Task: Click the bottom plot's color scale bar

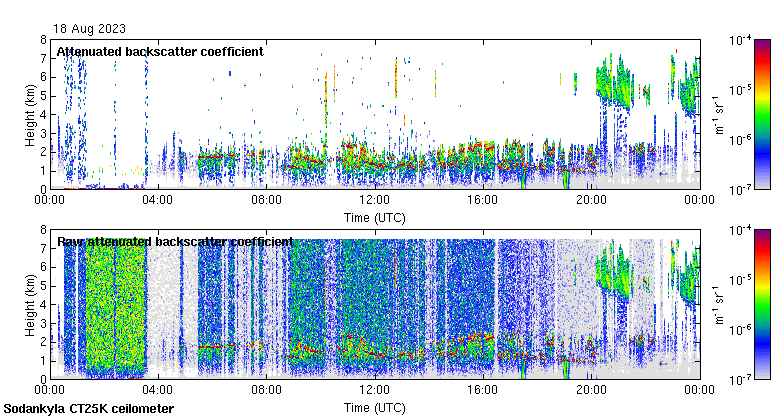Action: [x=763, y=305]
